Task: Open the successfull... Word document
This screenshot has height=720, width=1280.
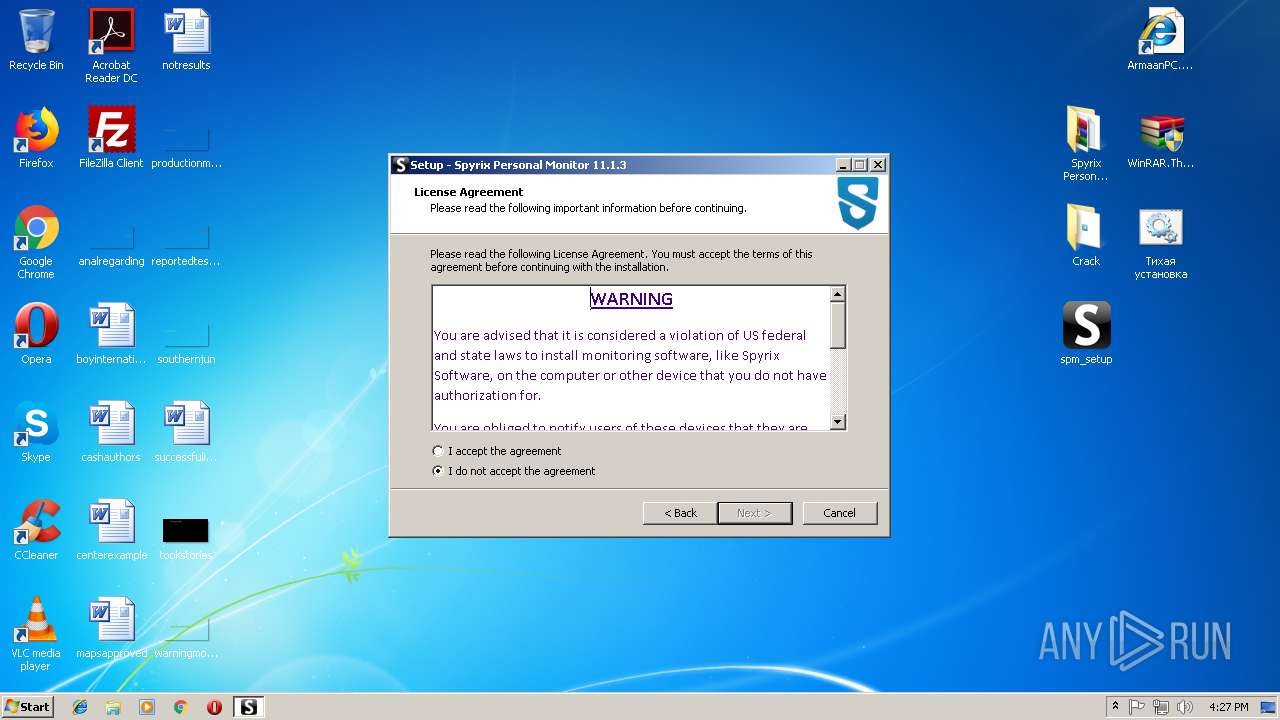Action: [186, 433]
